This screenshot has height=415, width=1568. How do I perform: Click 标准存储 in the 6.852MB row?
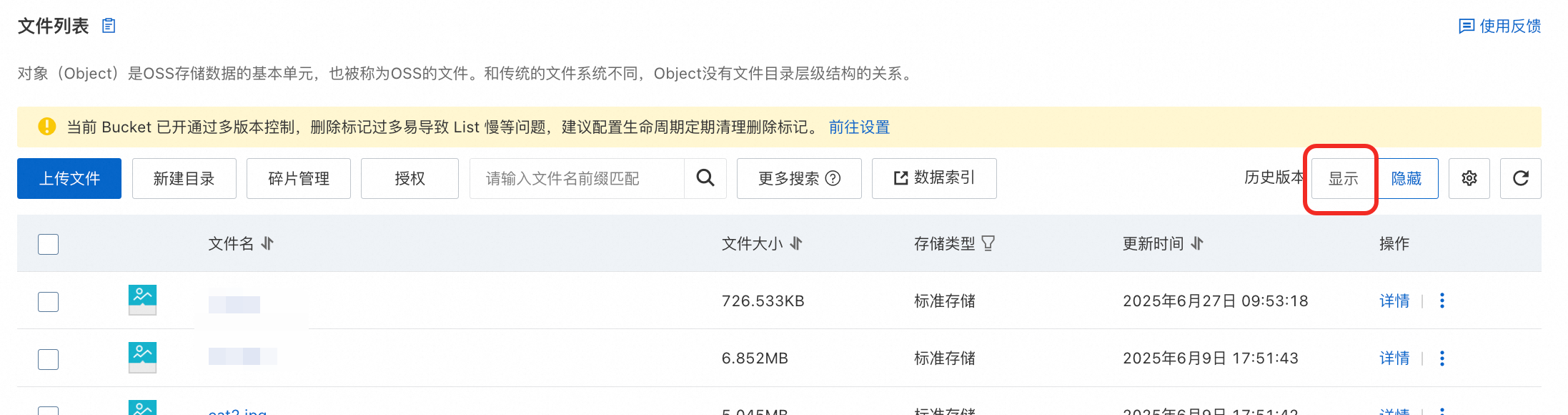point(945,358)
